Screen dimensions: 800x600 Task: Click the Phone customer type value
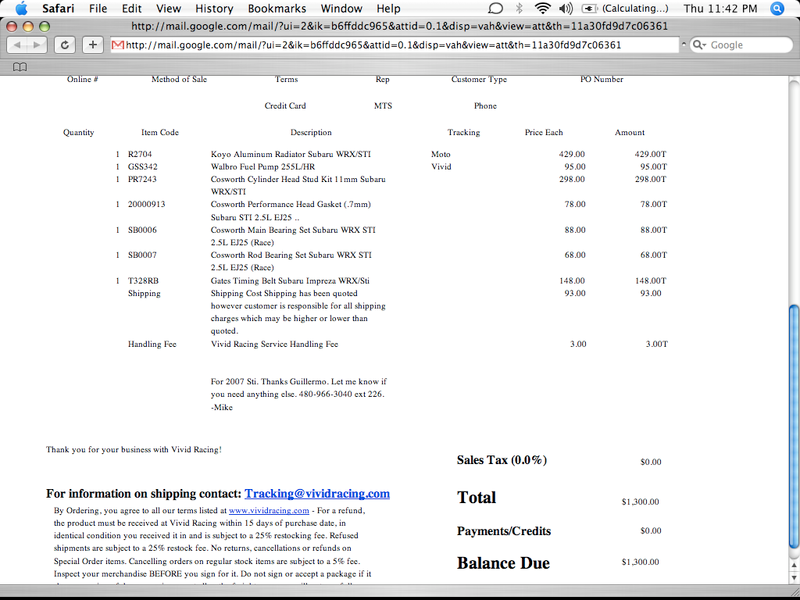[485, 106]
